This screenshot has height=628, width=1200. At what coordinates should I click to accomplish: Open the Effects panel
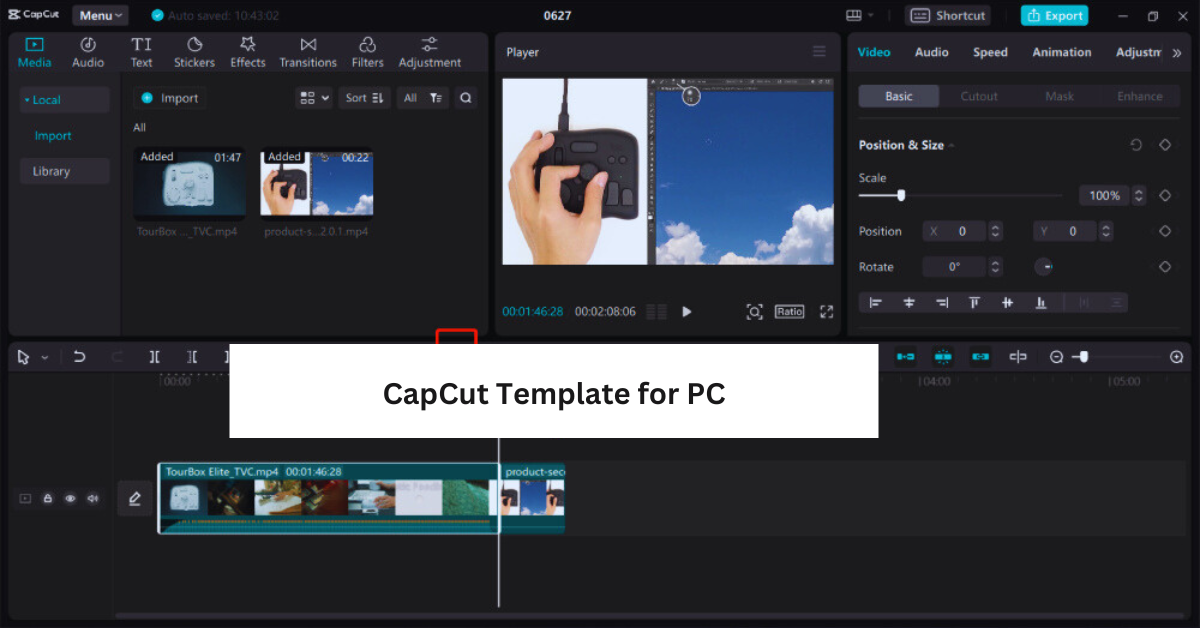pyautogui.click(x=248, y=53)
